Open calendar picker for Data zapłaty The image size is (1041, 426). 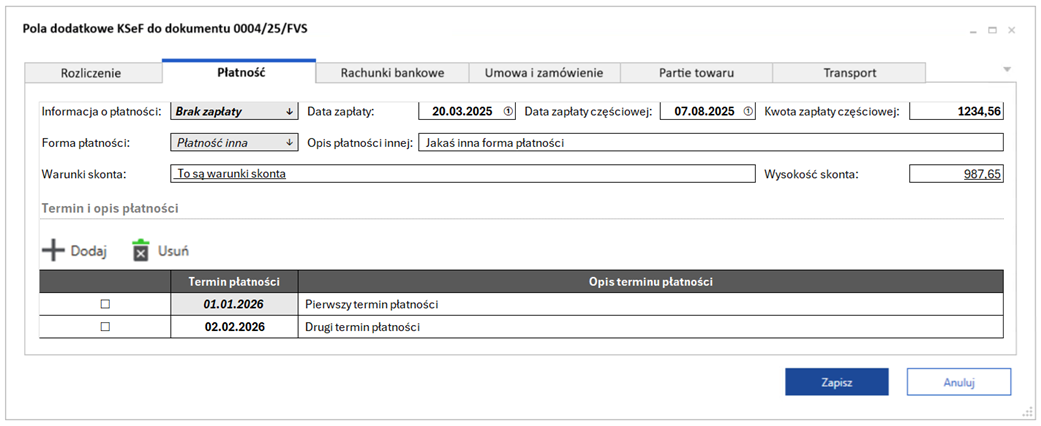pos(506,112)
